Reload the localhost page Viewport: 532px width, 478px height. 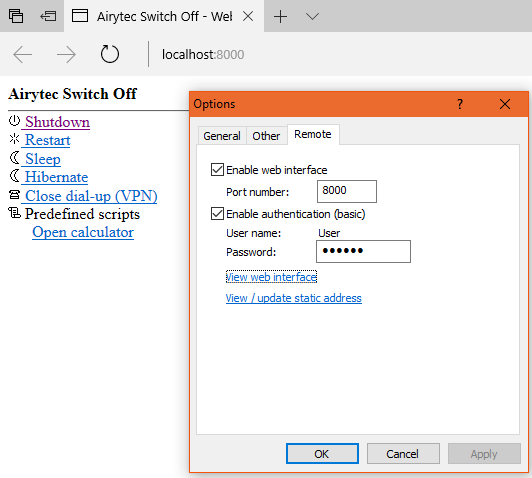pyautogui.click(x=110, y=54)
